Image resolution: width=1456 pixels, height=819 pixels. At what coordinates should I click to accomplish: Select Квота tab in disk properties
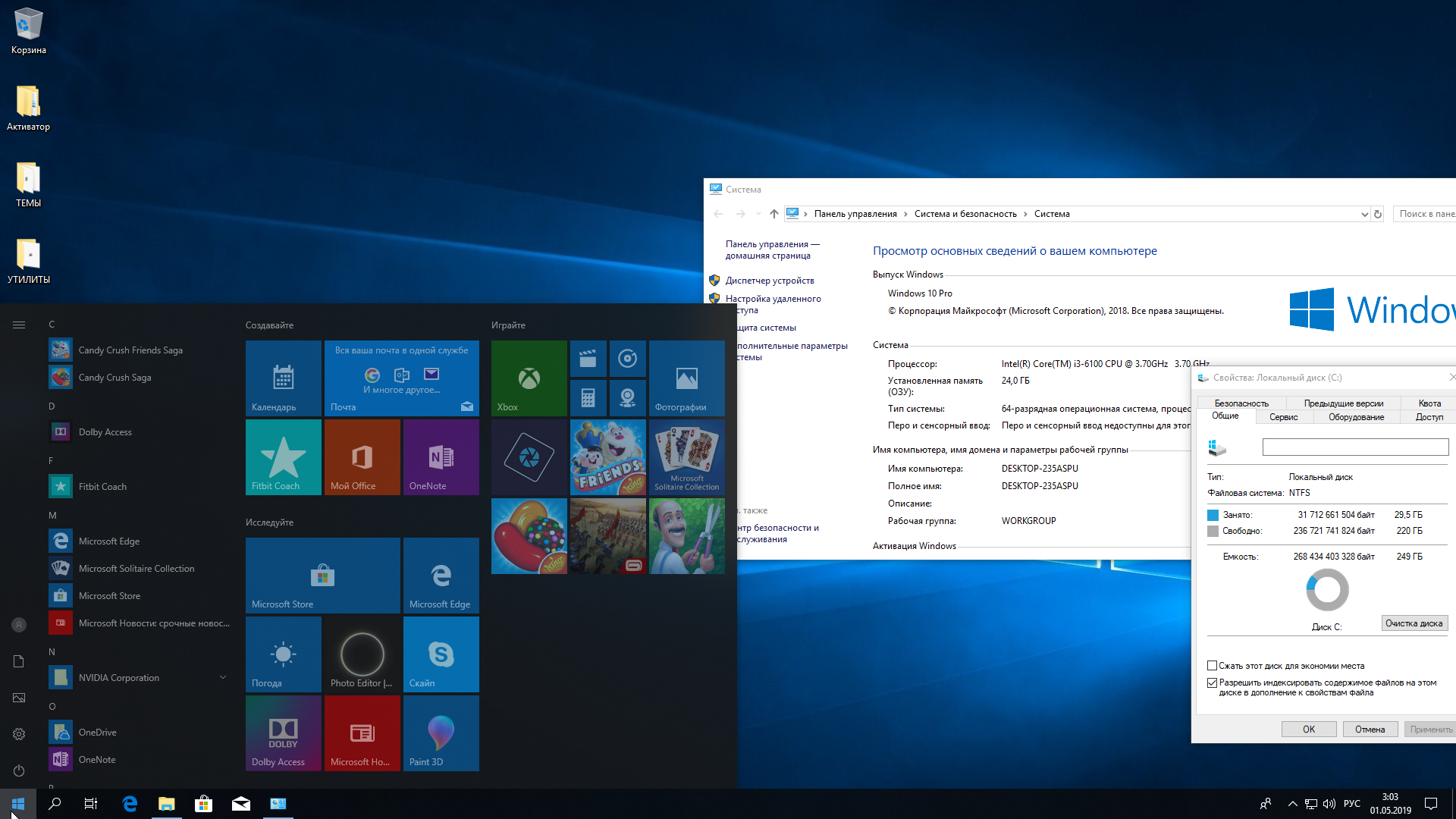tap(1429, 402)
